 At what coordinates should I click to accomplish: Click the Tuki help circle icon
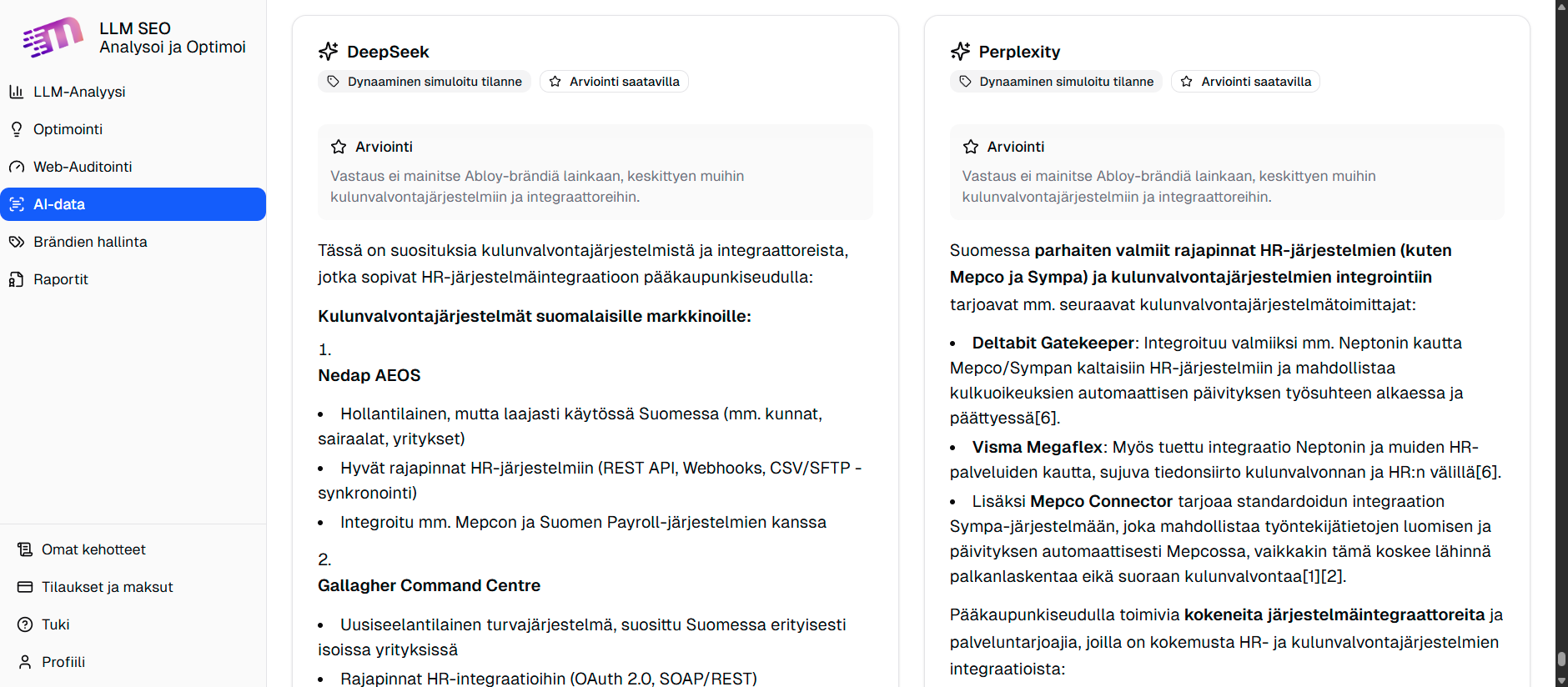(25, 624)
